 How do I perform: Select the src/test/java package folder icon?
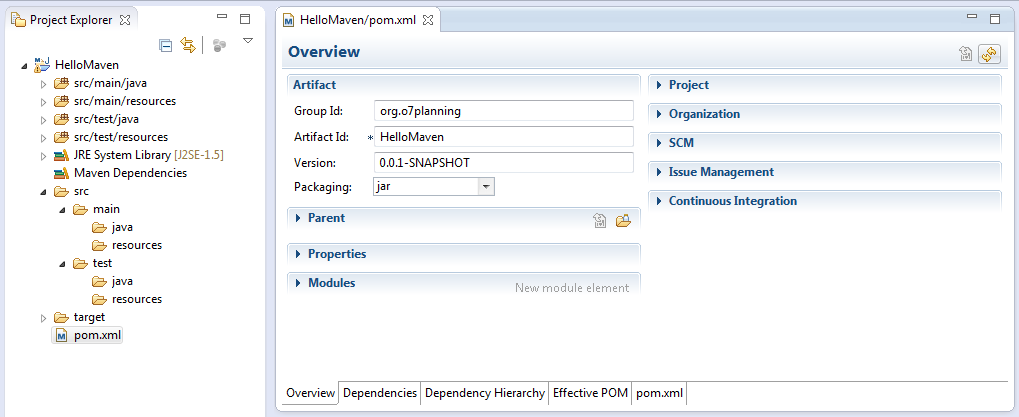[61, 120]
